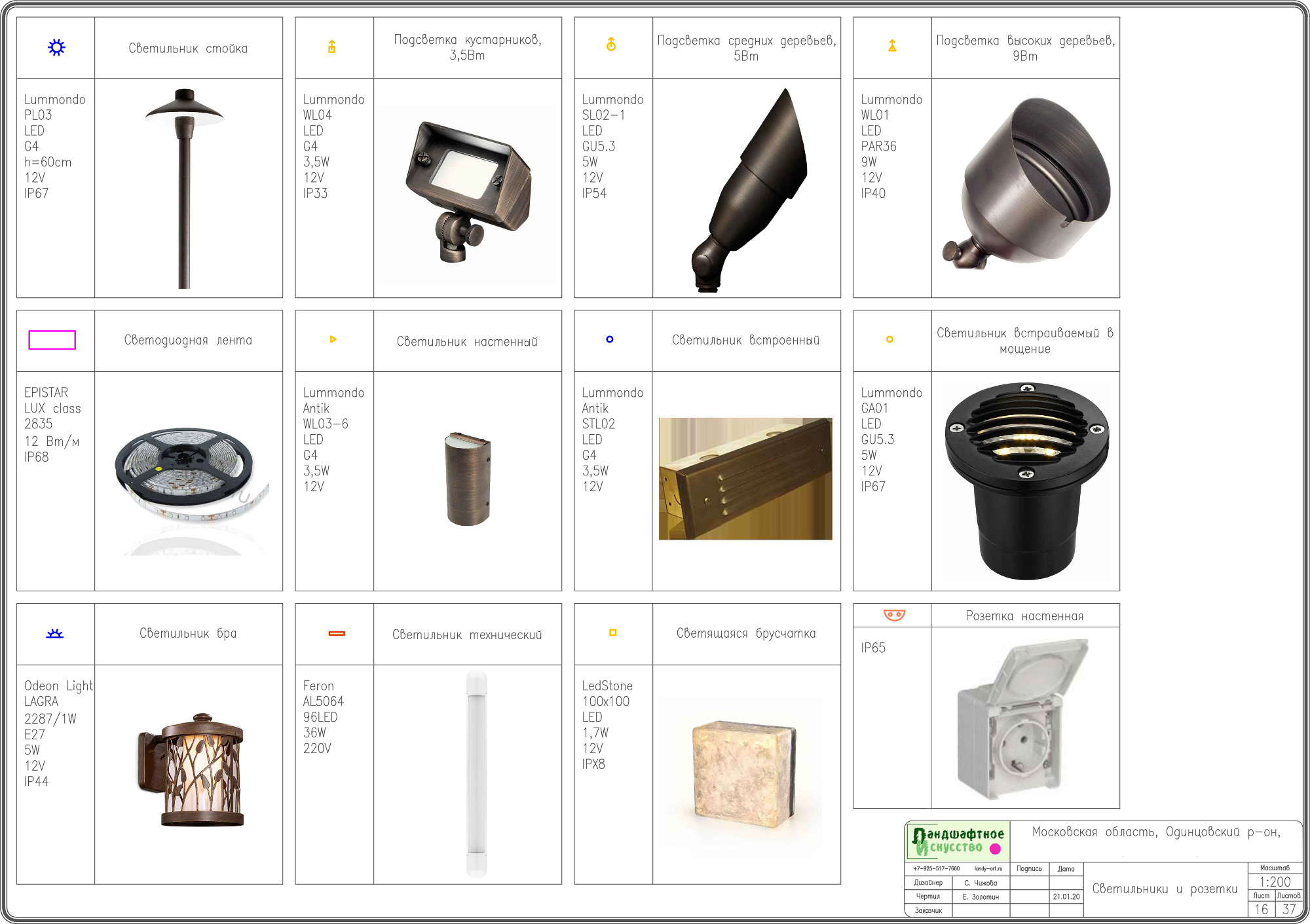
Task: Click the 'SL02-1' model text
Action: pos(603,115)
